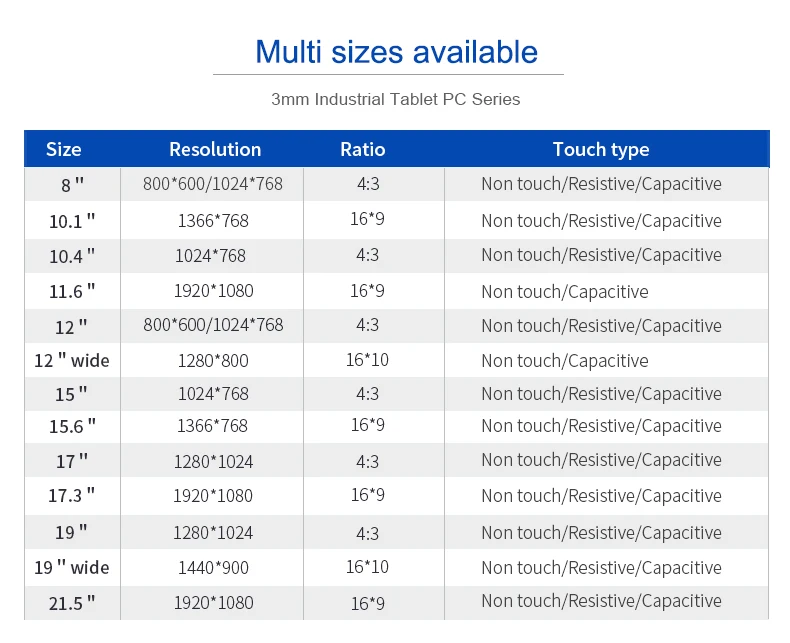Click the 15.6" size cell

[x=72, y=426]
